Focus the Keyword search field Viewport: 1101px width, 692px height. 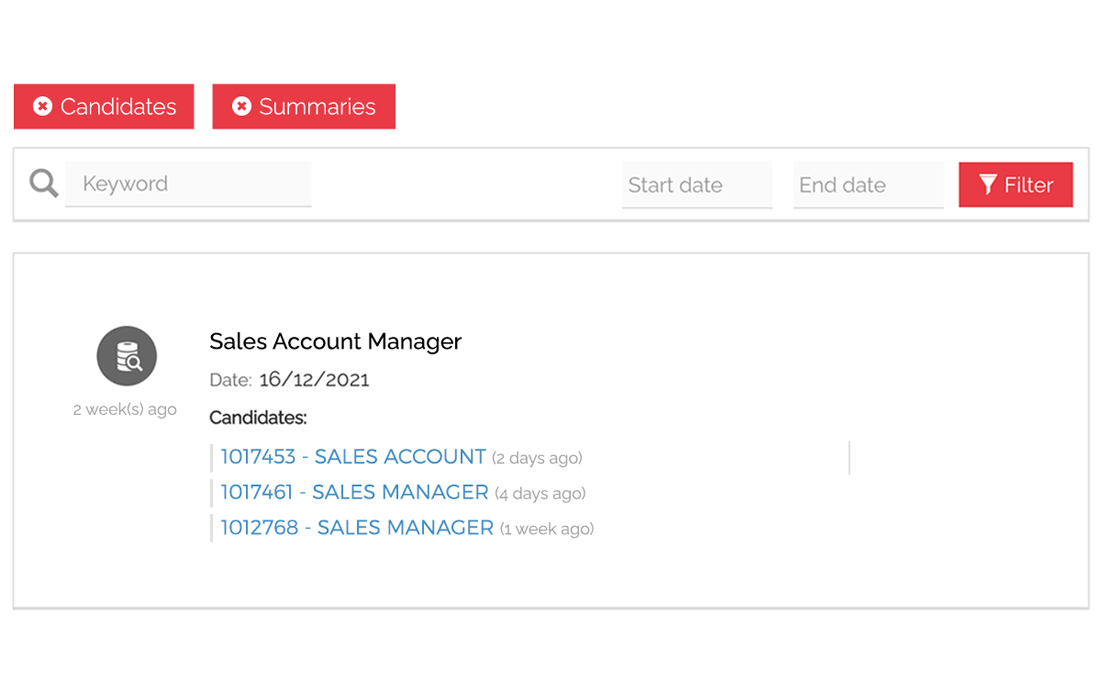point(188,184)
